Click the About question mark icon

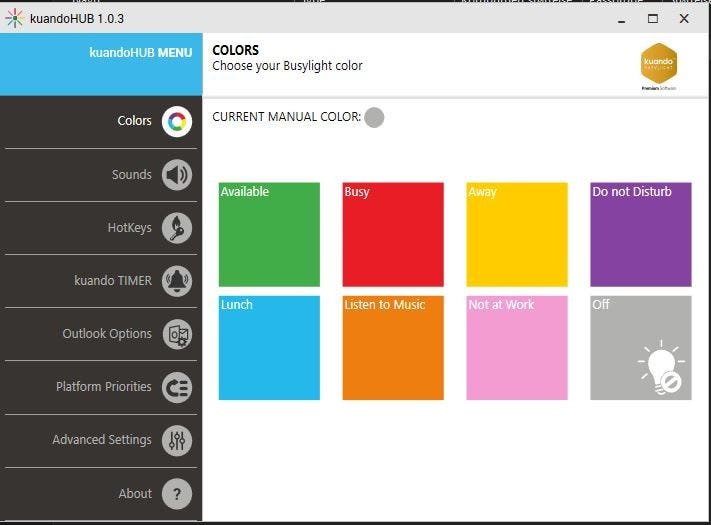pyautogui.click(x=177, y=493)
